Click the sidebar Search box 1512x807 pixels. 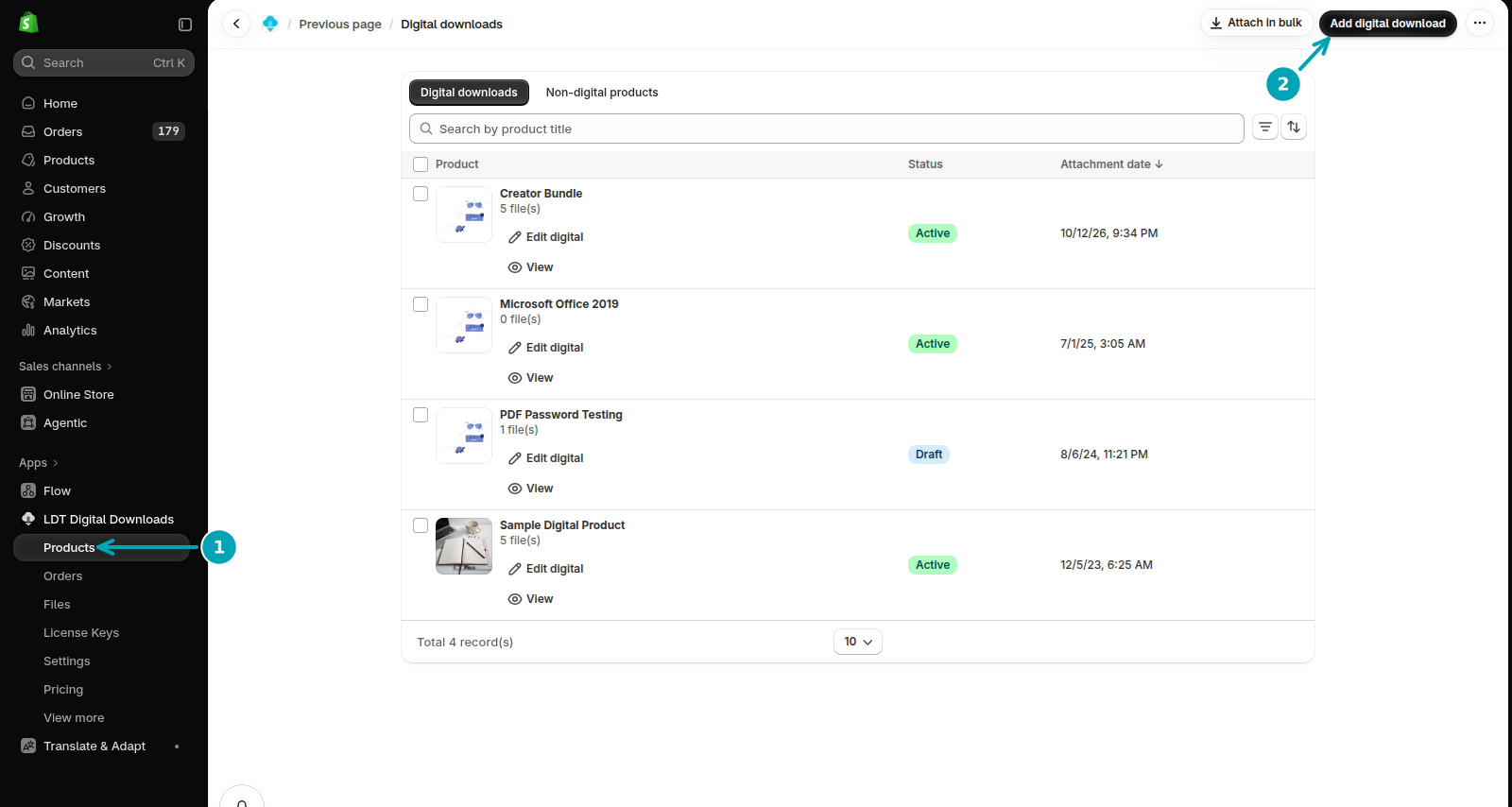click(x=104, y=62)
